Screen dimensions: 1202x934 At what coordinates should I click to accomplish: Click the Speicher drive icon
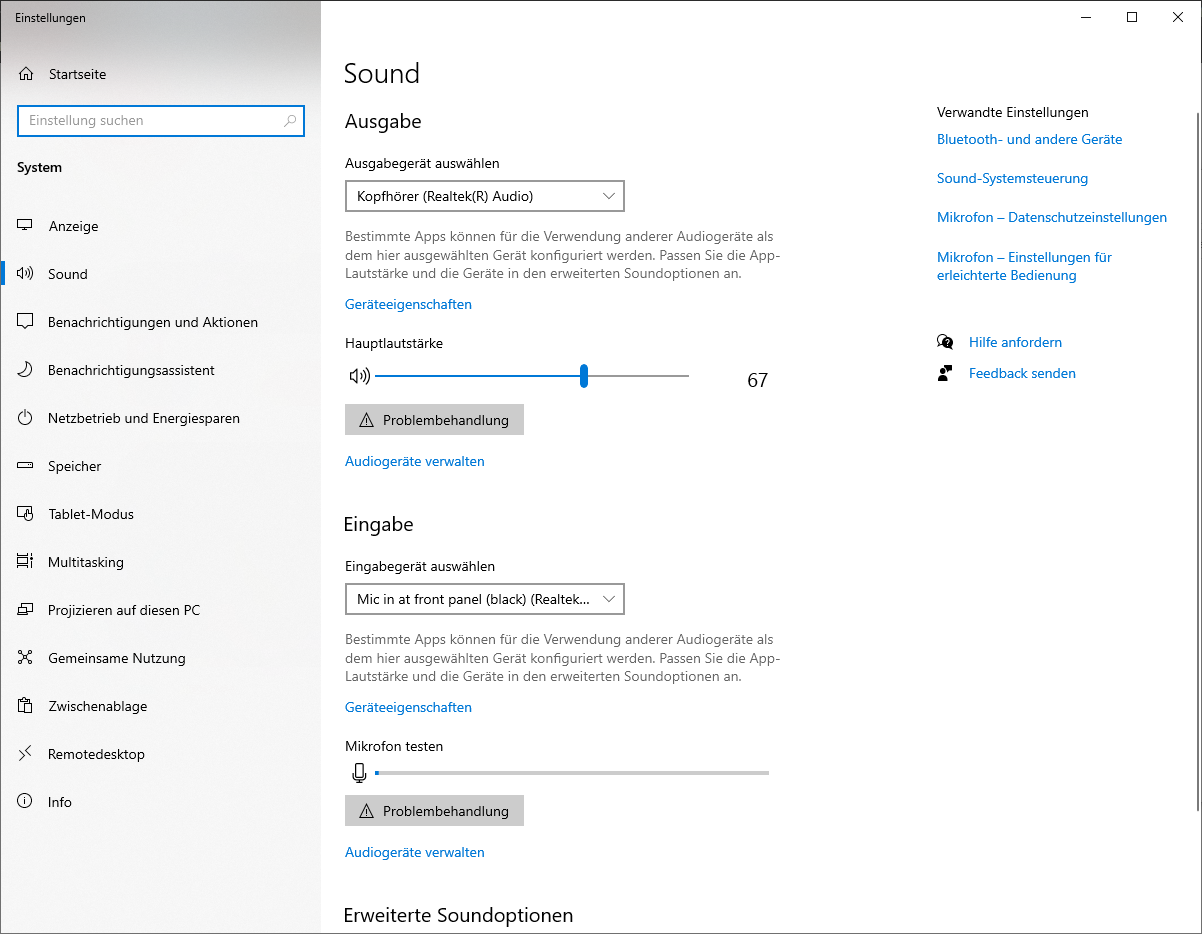(26, 466)
